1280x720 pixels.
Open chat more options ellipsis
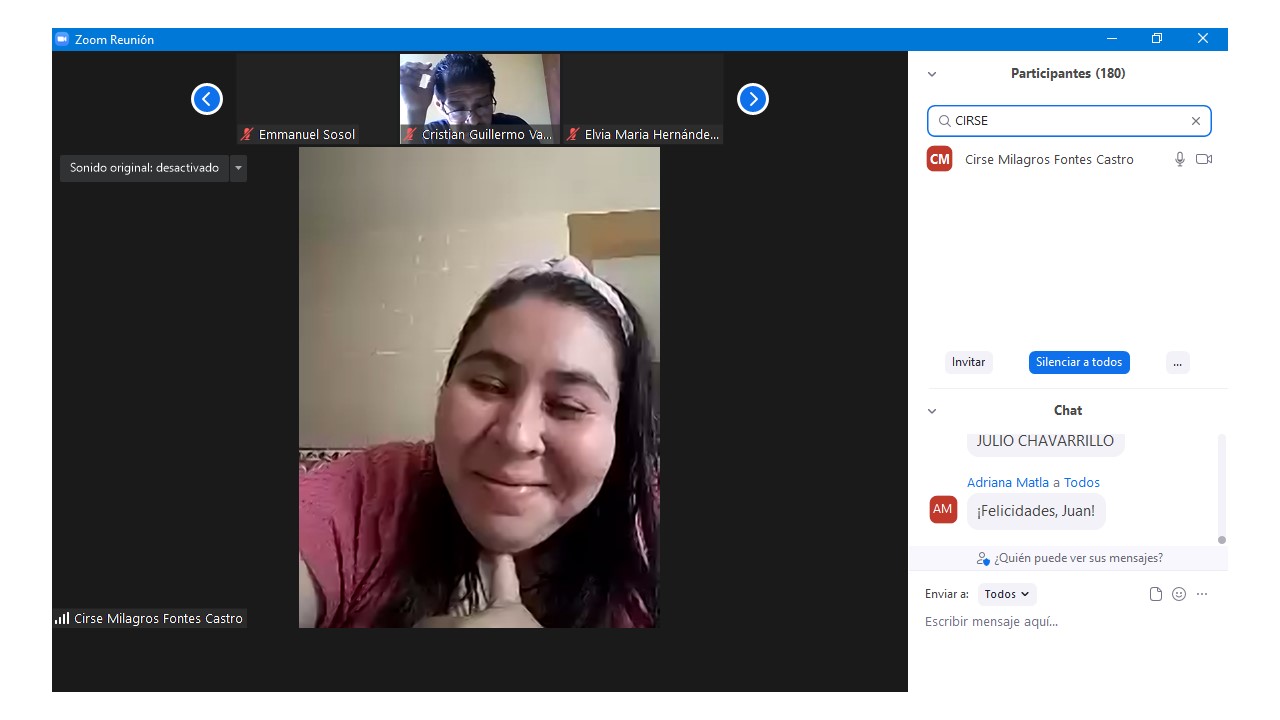[1202, 594]
